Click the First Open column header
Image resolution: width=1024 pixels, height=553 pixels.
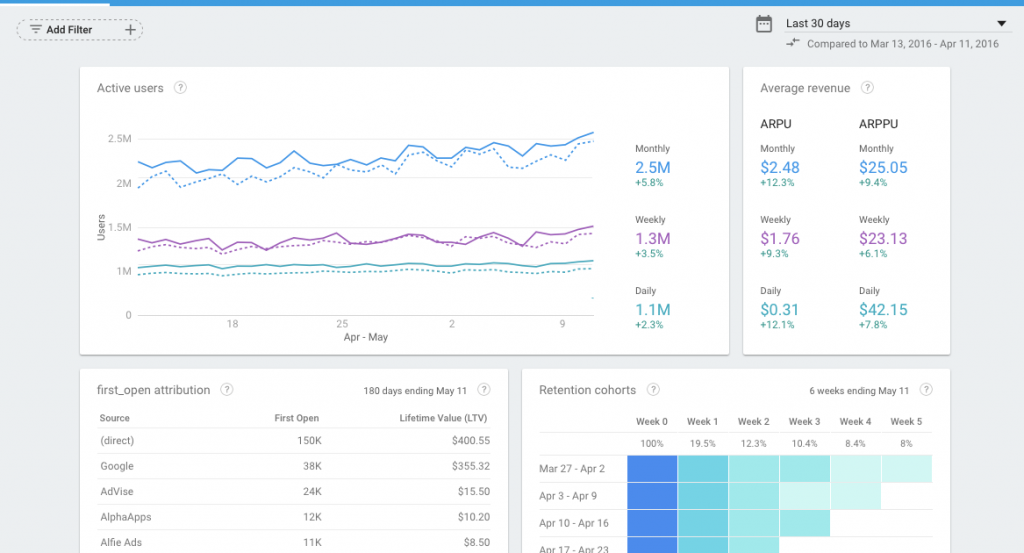296,418
